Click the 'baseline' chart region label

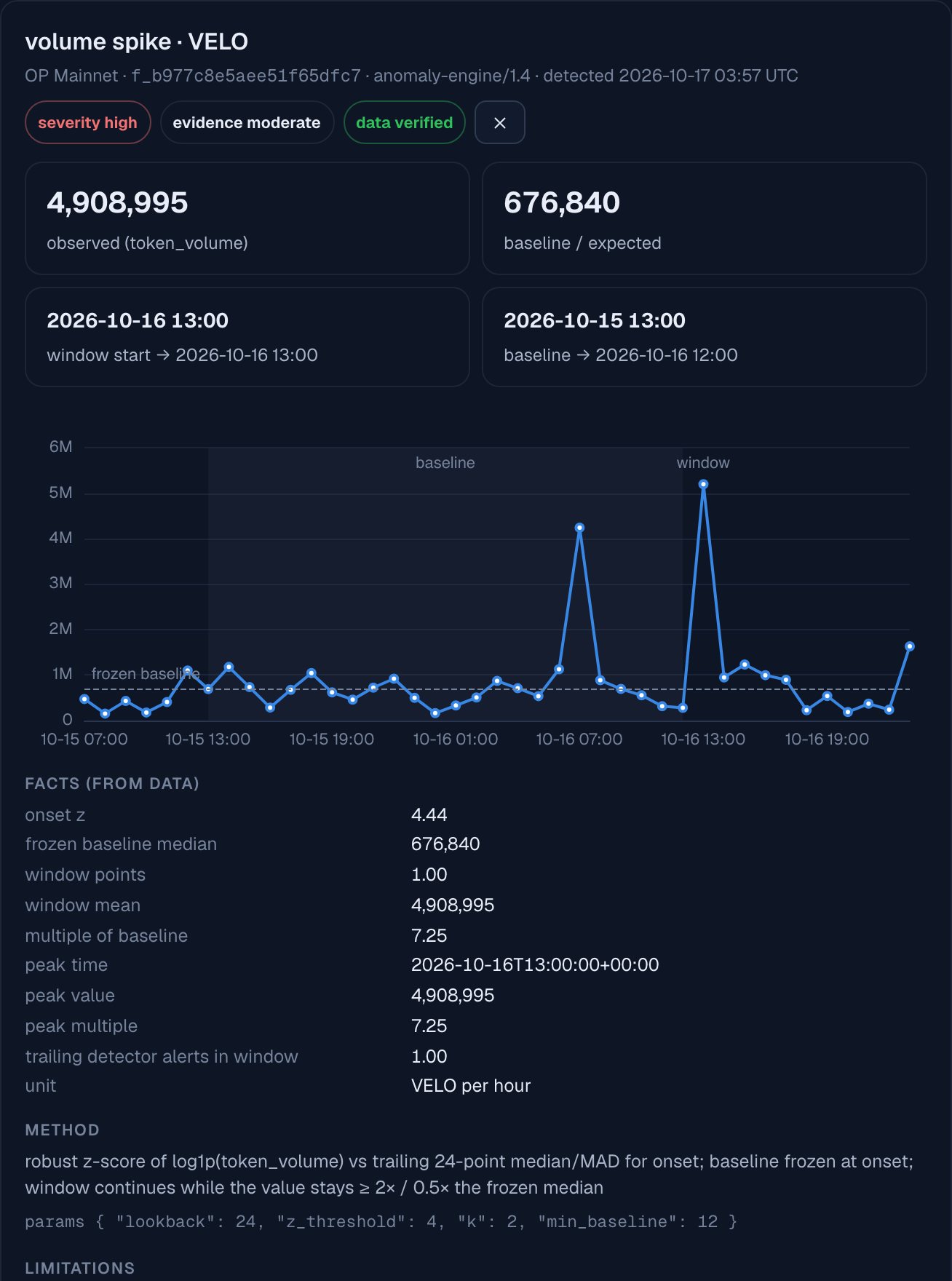click(x=445, y=463)
